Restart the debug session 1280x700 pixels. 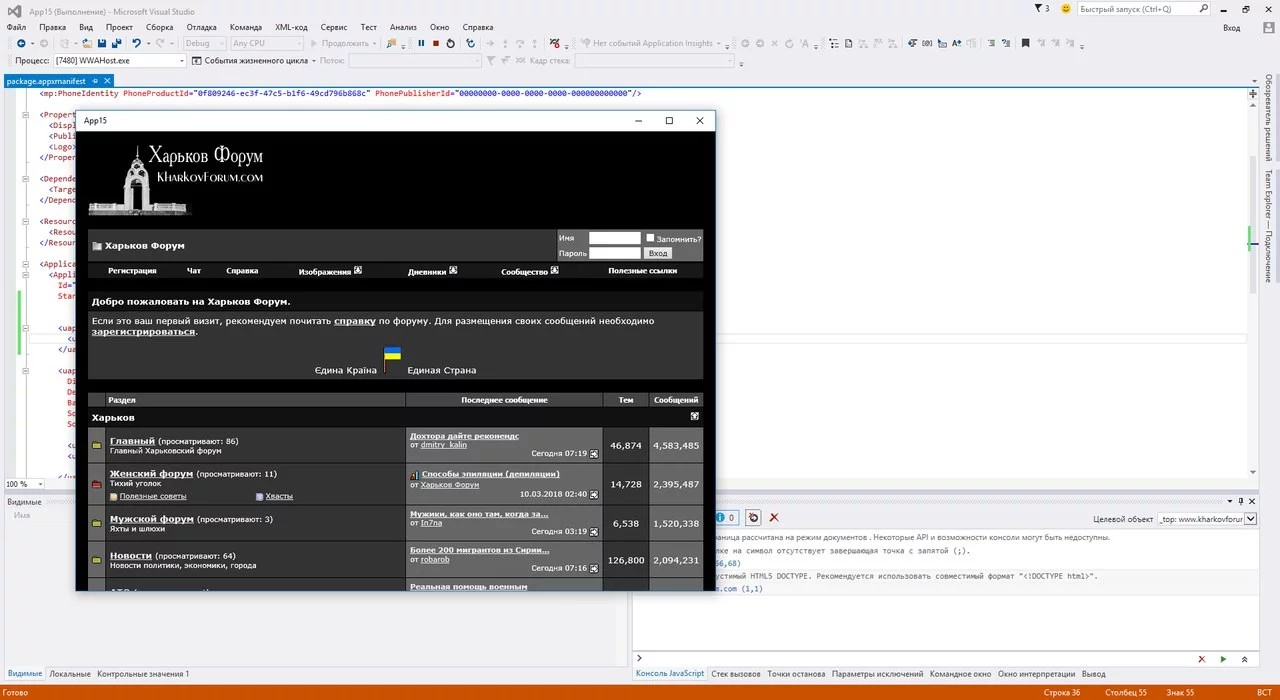(x=450, y=43)
